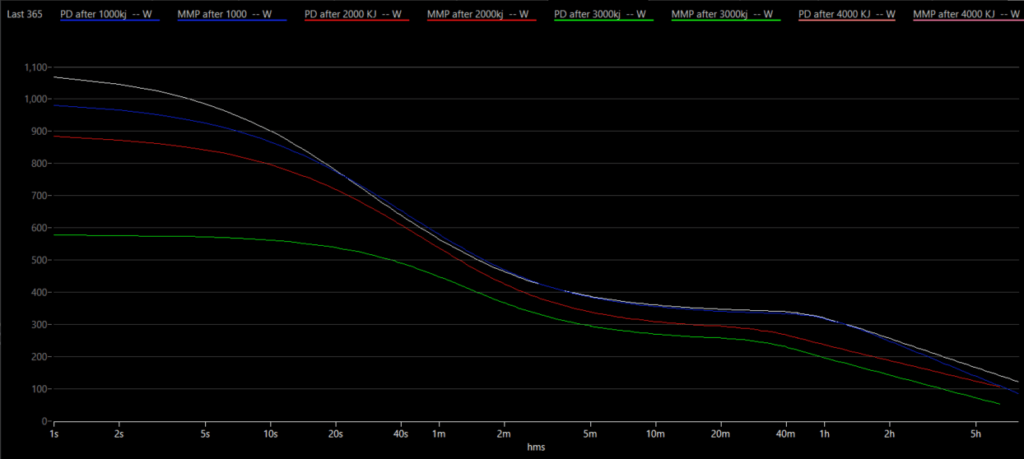
Task: Click the 1m x-axis tick label
Action: click(438, 434)
